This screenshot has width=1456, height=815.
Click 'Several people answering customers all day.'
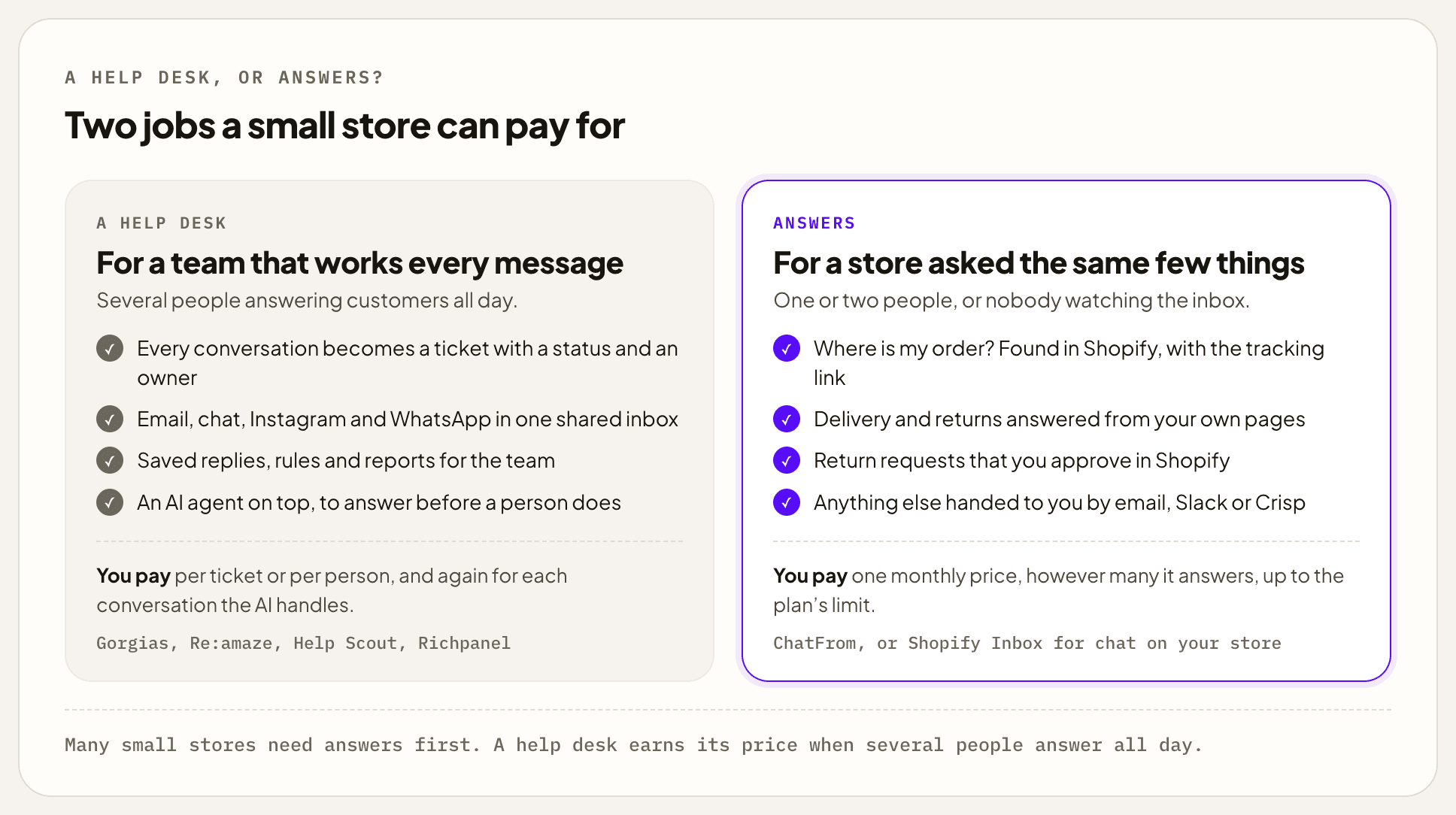click(307, 301)
